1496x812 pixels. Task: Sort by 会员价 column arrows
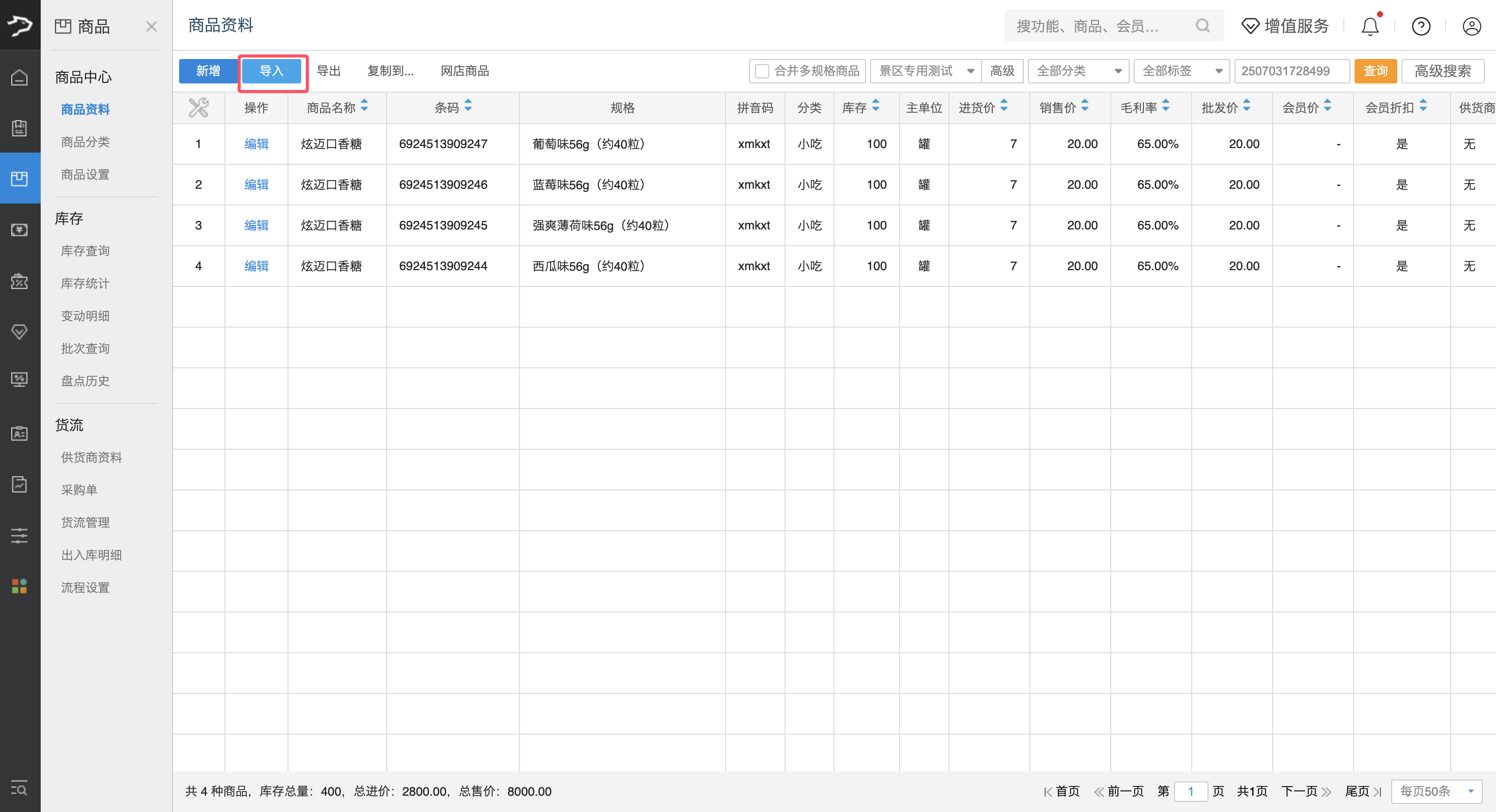[1328, 106]
